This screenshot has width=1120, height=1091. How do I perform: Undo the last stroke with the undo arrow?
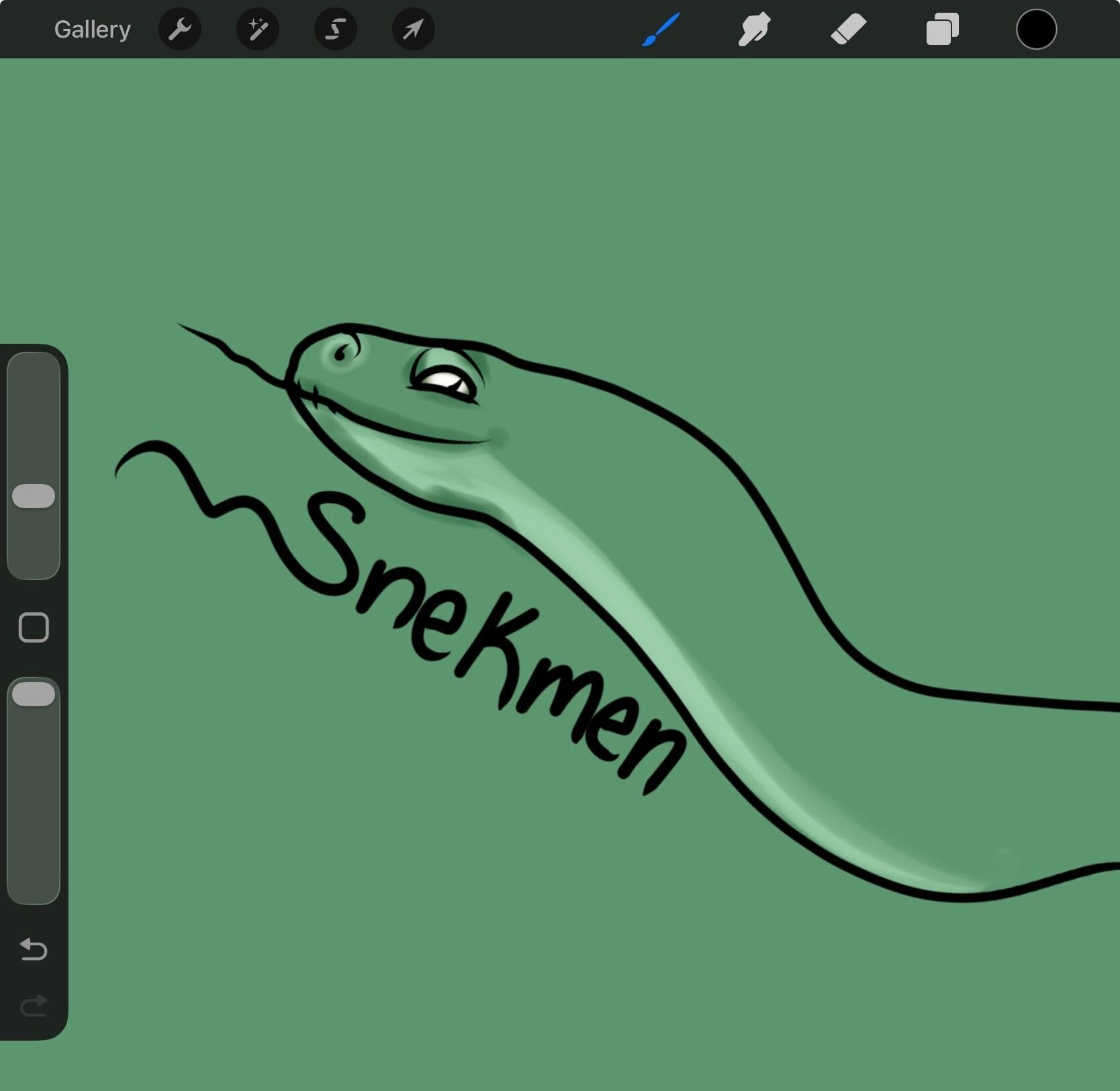coord(34,949)
